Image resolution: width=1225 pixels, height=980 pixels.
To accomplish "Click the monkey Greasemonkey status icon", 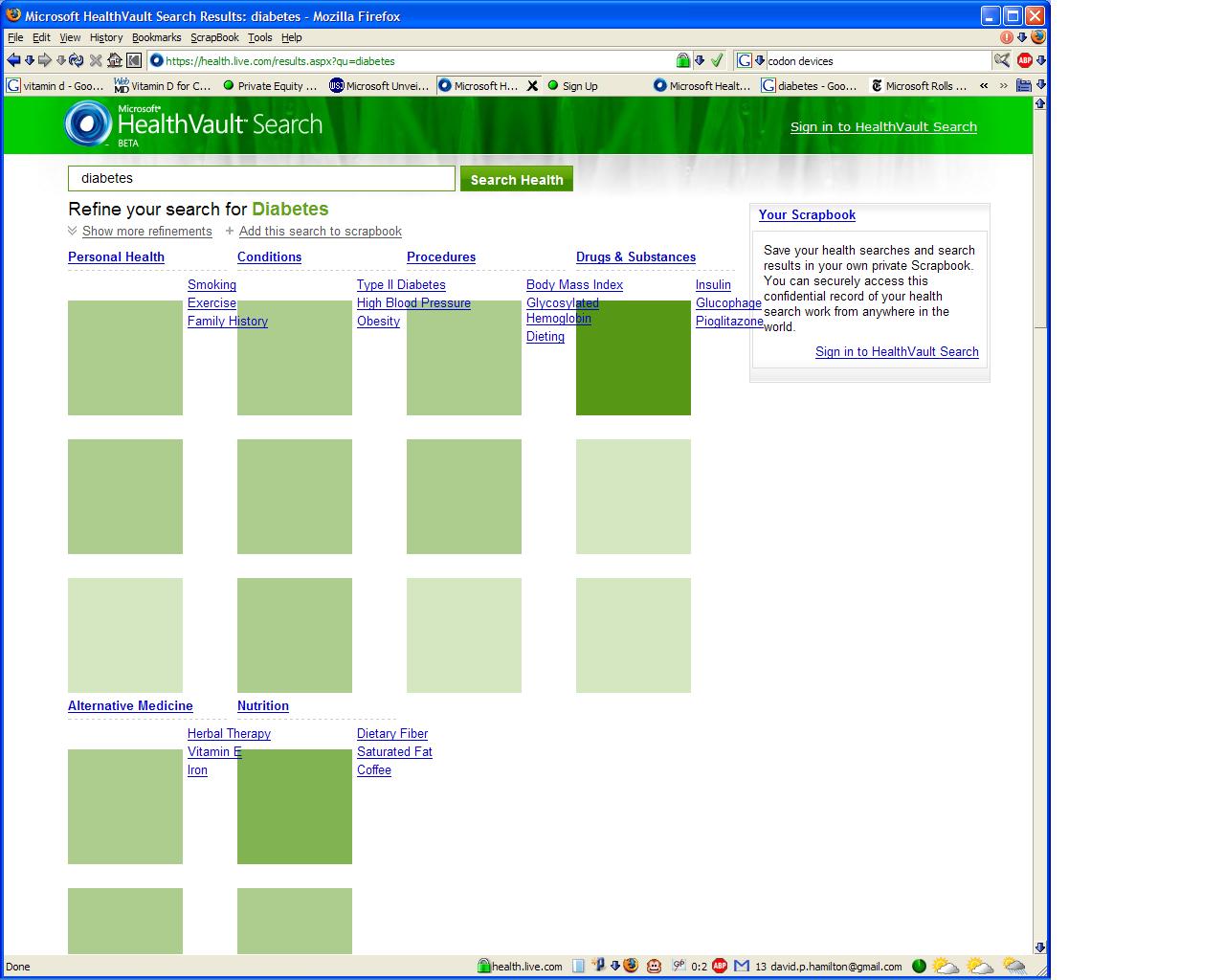I will click(x=654, y=966).
